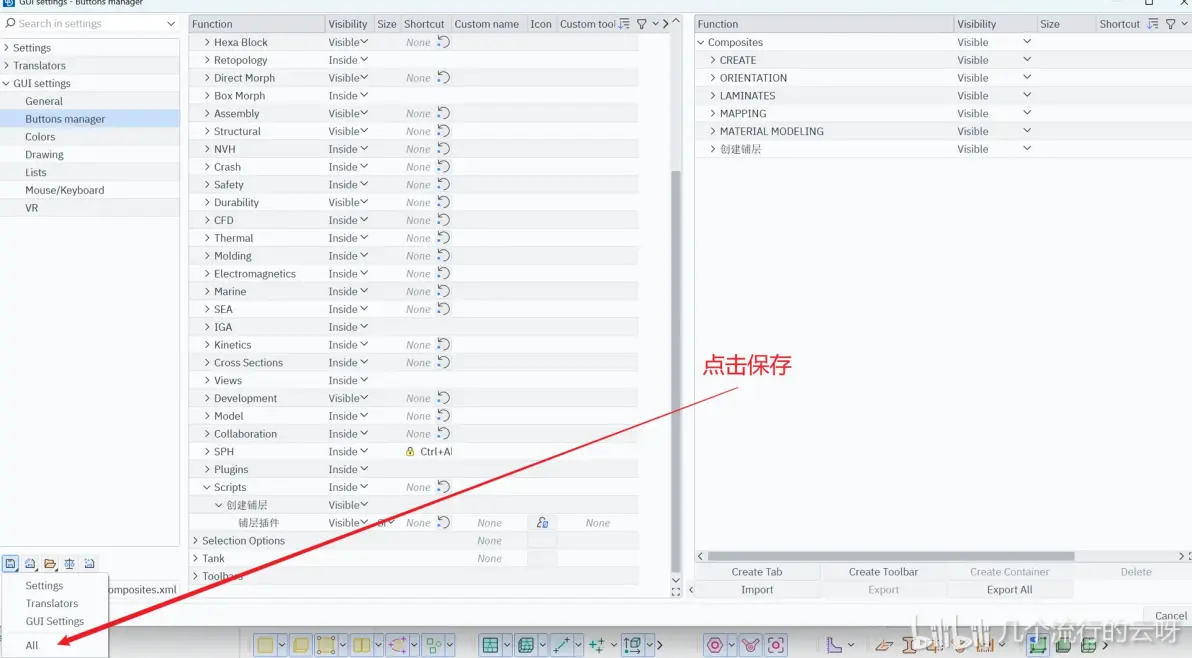Screen dimensions: 1192x658
Task: Click the fullscreen expand icon below left table
Action: click(676, 591)
